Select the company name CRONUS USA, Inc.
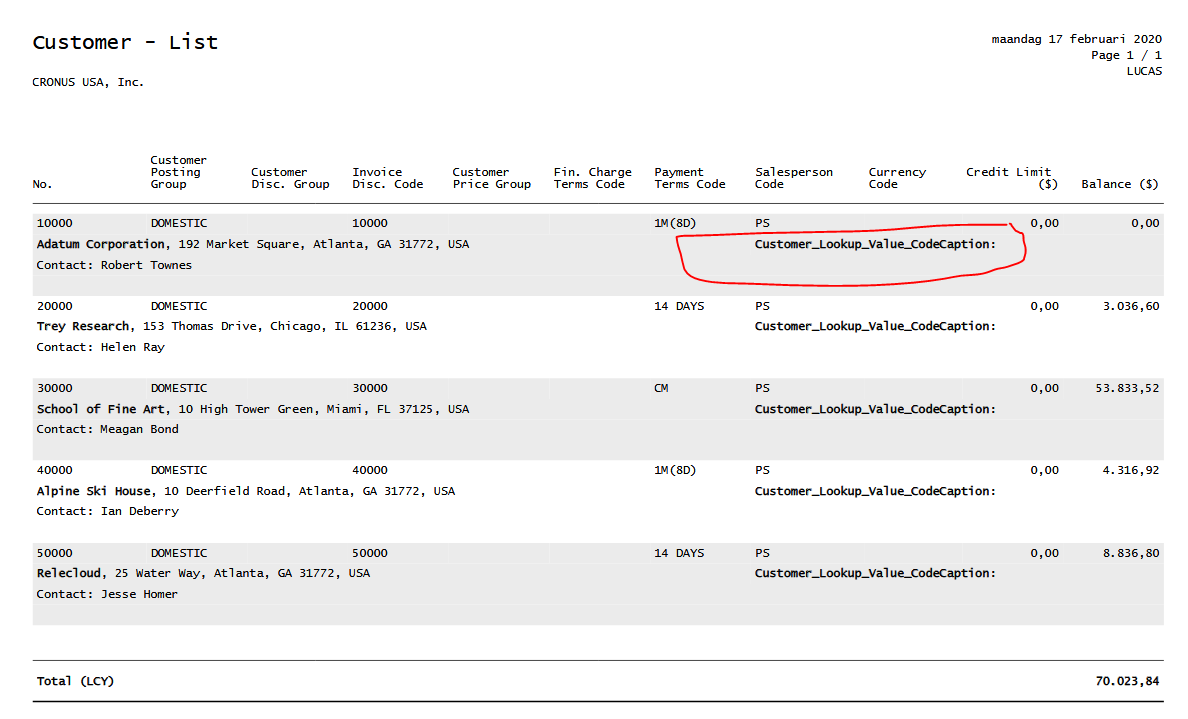Screen dimensions: 1188x719 click(88, 82)
